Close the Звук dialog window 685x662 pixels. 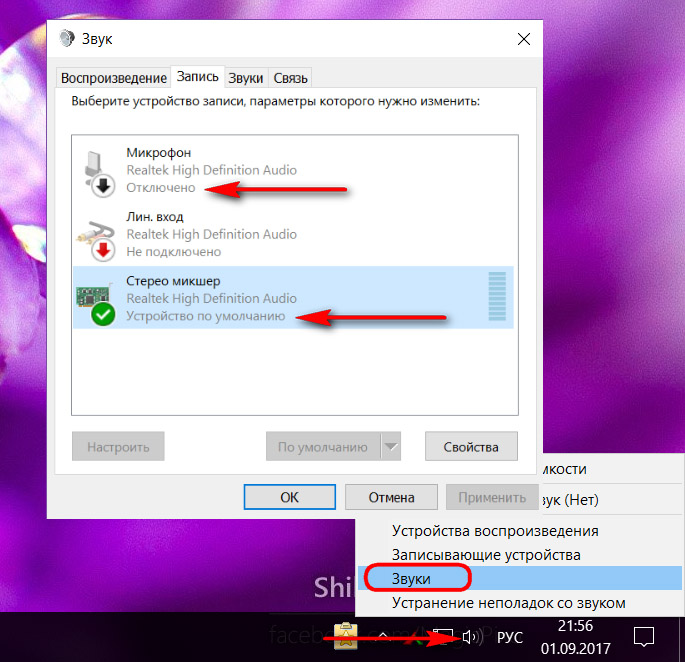click(x=524, y=39)
